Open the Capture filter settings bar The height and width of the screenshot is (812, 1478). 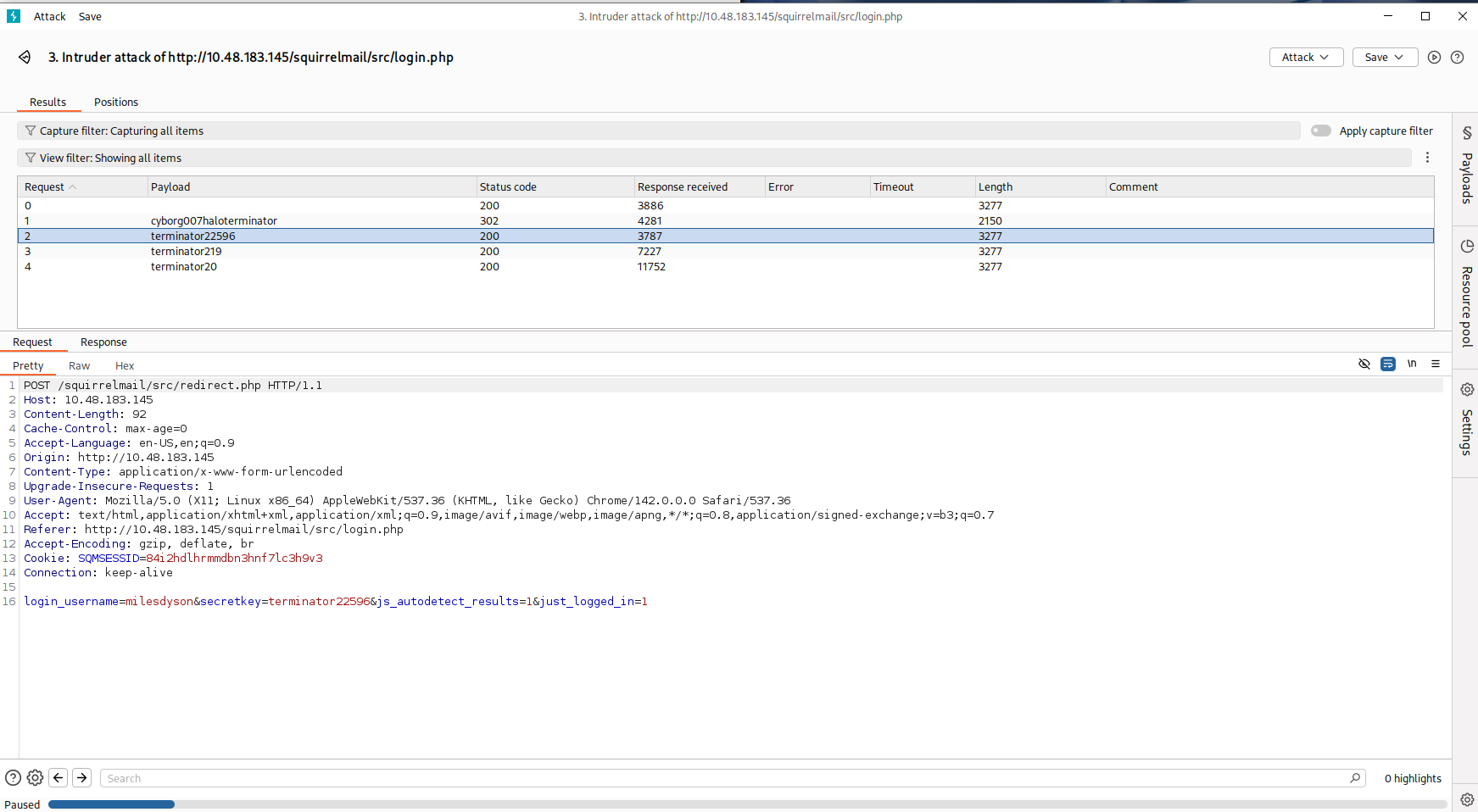point(658,131)
